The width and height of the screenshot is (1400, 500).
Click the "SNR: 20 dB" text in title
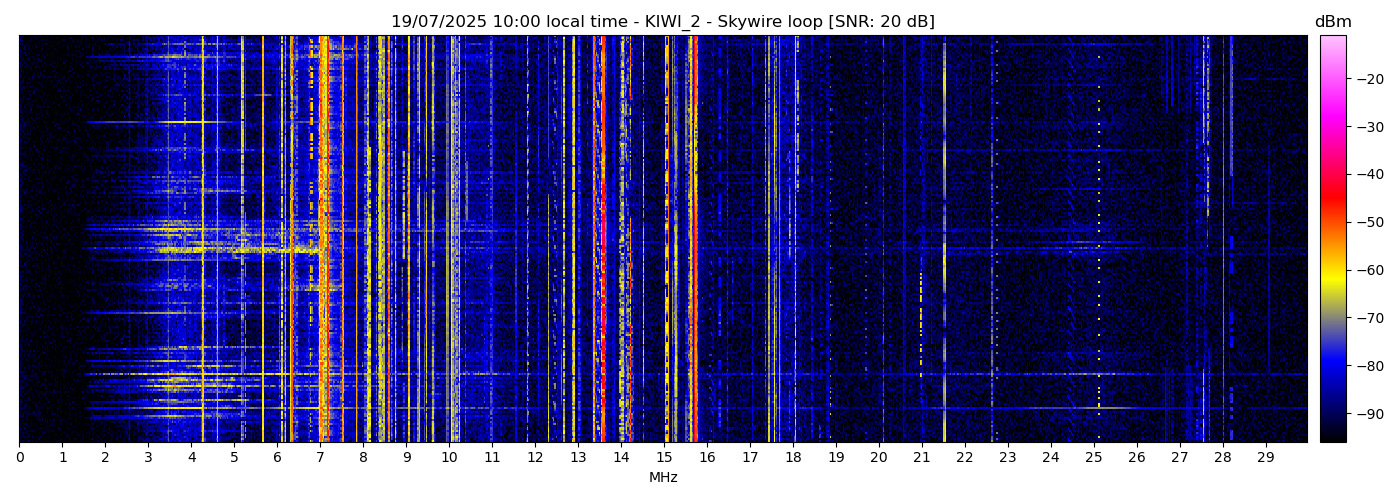881,22
